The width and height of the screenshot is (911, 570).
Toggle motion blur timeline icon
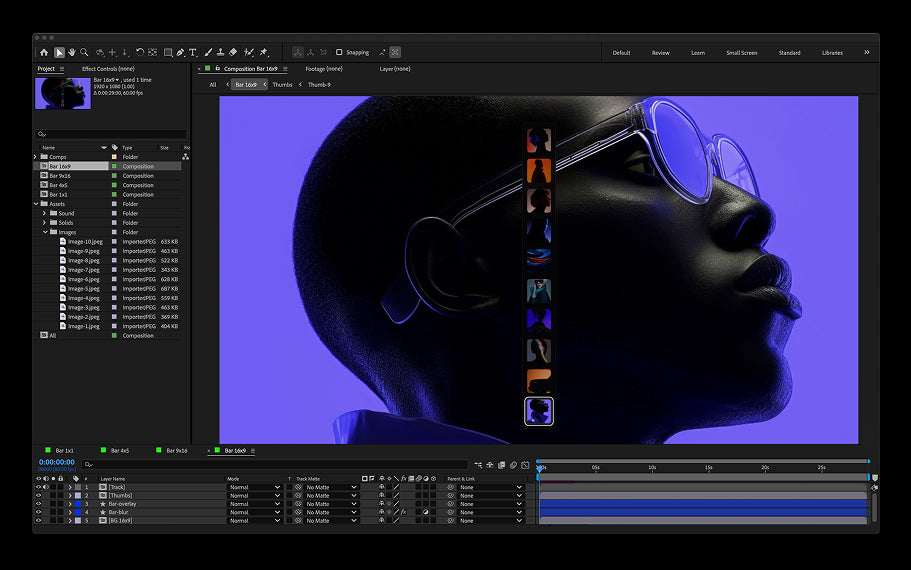(513, 465)
